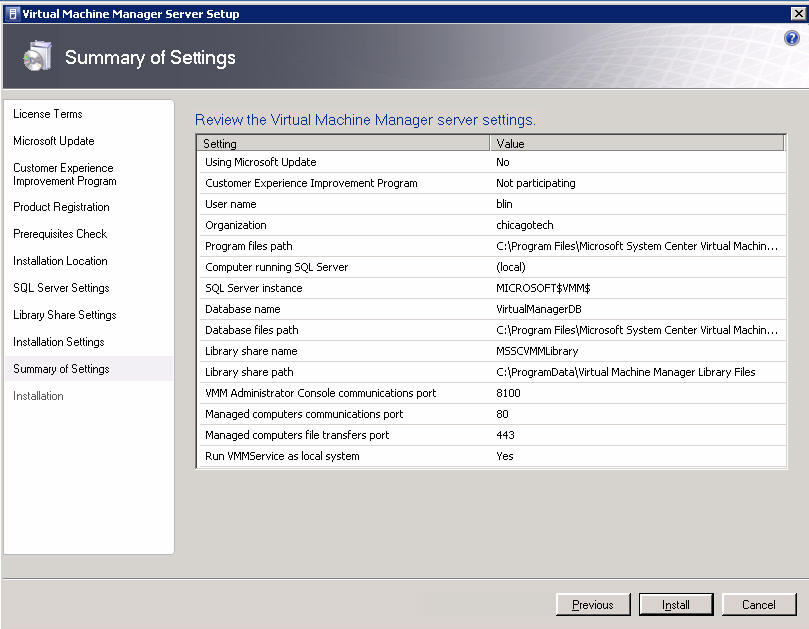Click the blue help question mark icon
809x629 pixels.
click(791, 38)
